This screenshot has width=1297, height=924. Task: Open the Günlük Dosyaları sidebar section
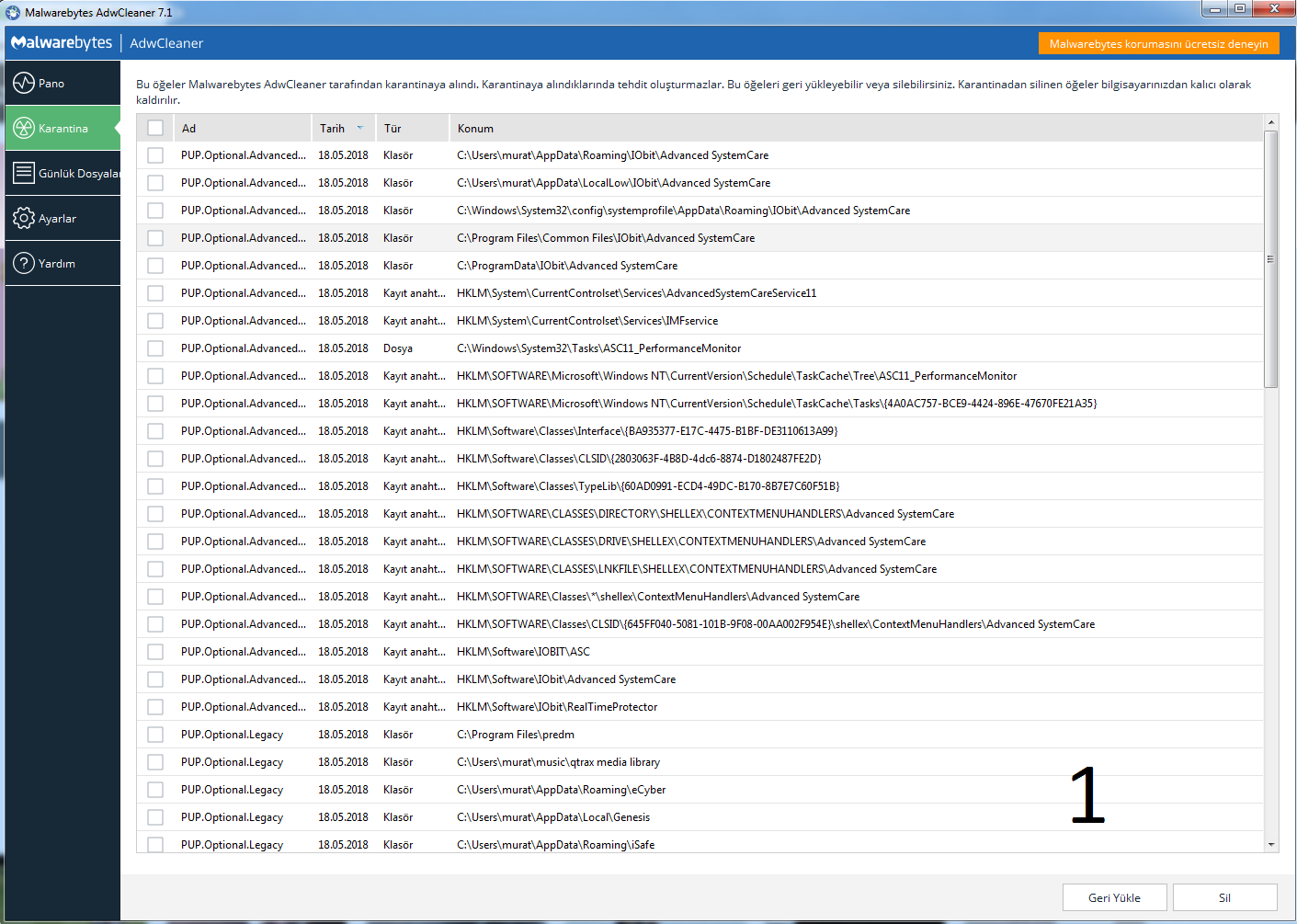[x=63, y=173]
